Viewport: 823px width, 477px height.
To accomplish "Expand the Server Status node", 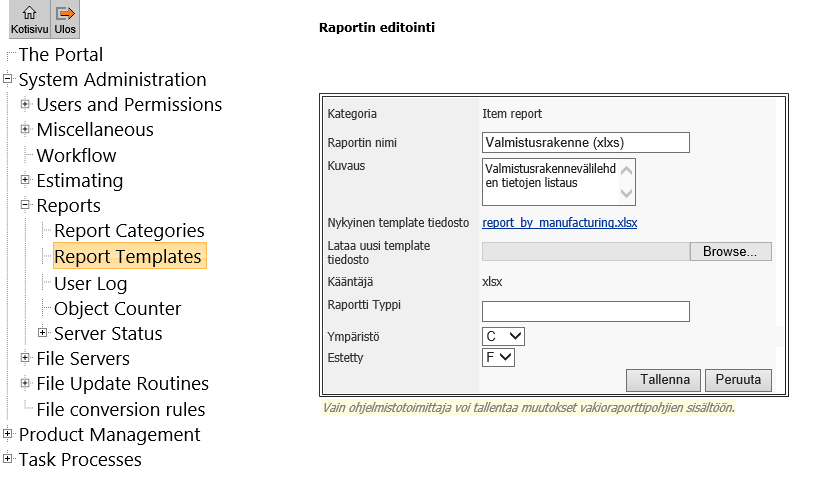I will [43, 333].
